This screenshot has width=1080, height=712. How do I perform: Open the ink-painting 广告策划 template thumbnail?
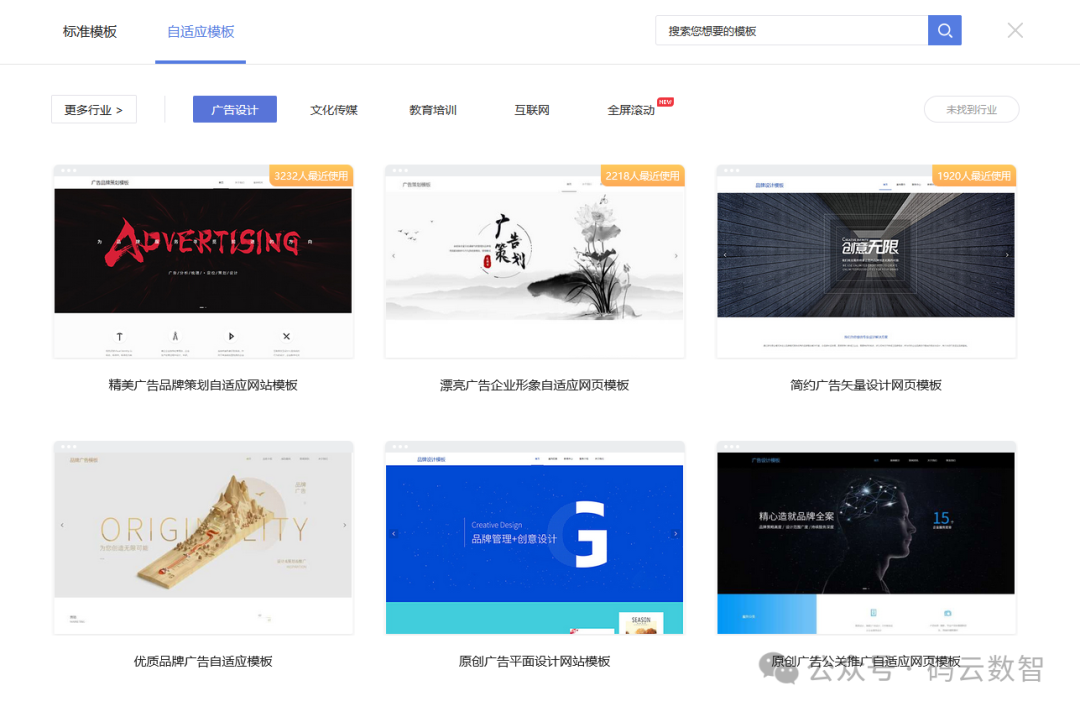coord(534,262)
